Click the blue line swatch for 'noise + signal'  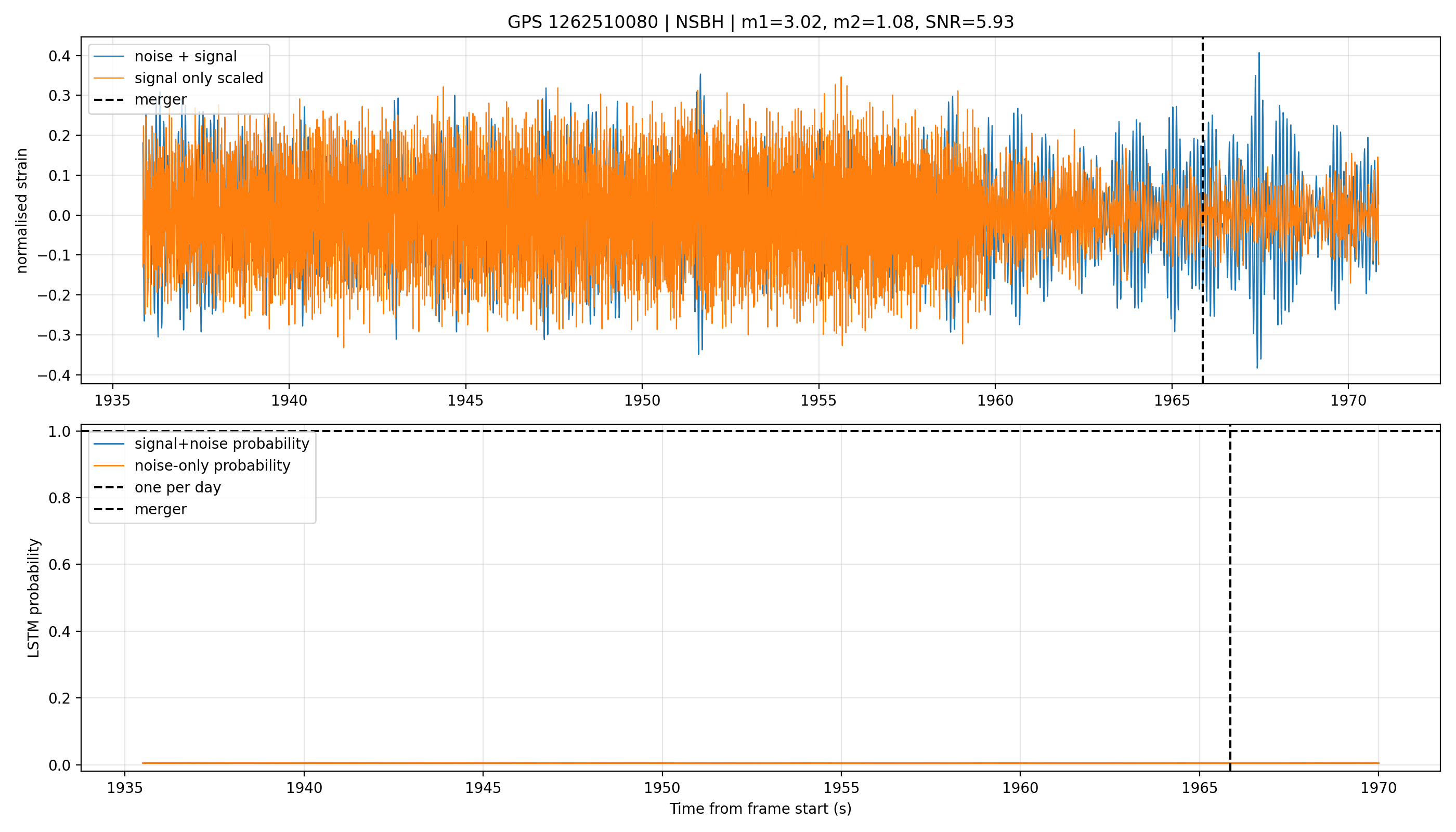pos(109,56)
